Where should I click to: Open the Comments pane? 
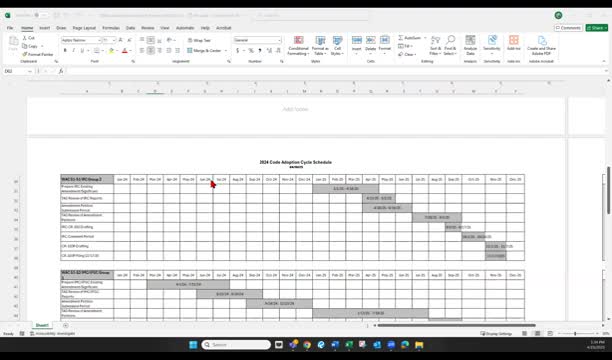pyautogui.click(x=568, y=28)
